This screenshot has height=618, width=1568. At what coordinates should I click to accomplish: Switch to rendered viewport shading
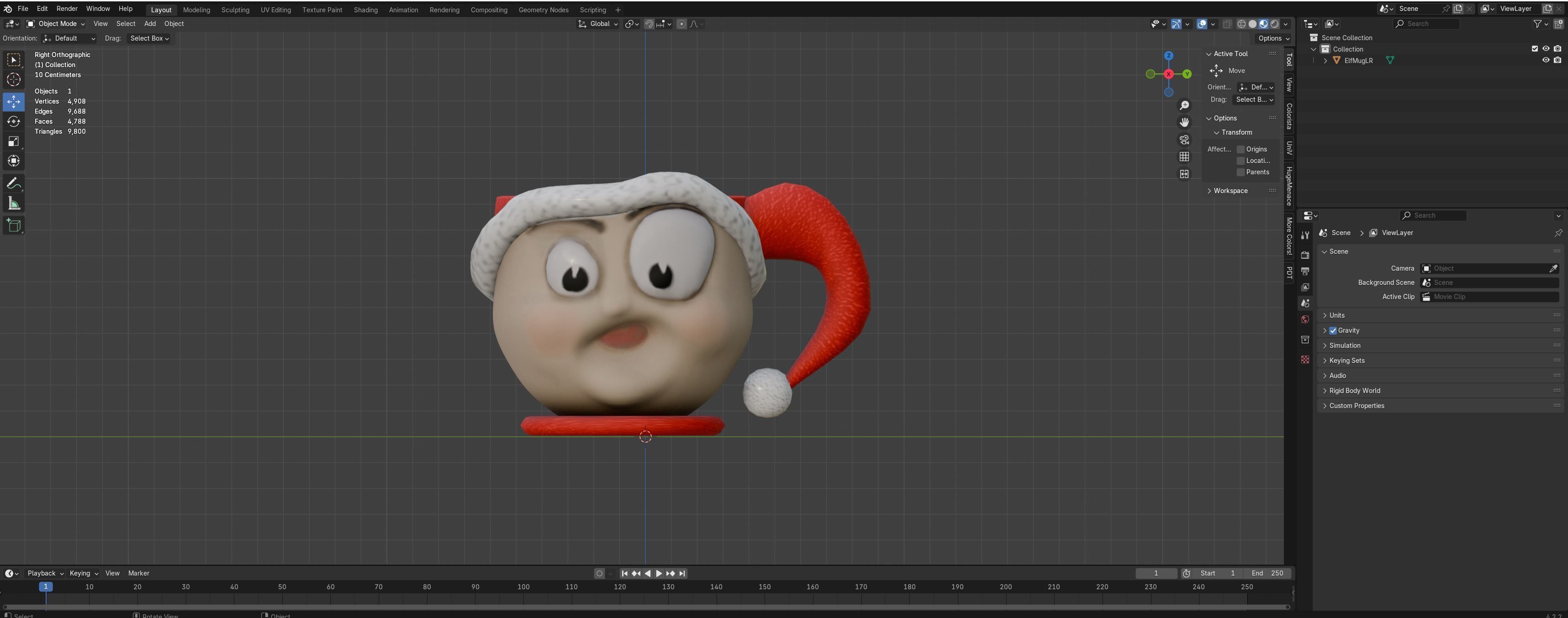1274,24
